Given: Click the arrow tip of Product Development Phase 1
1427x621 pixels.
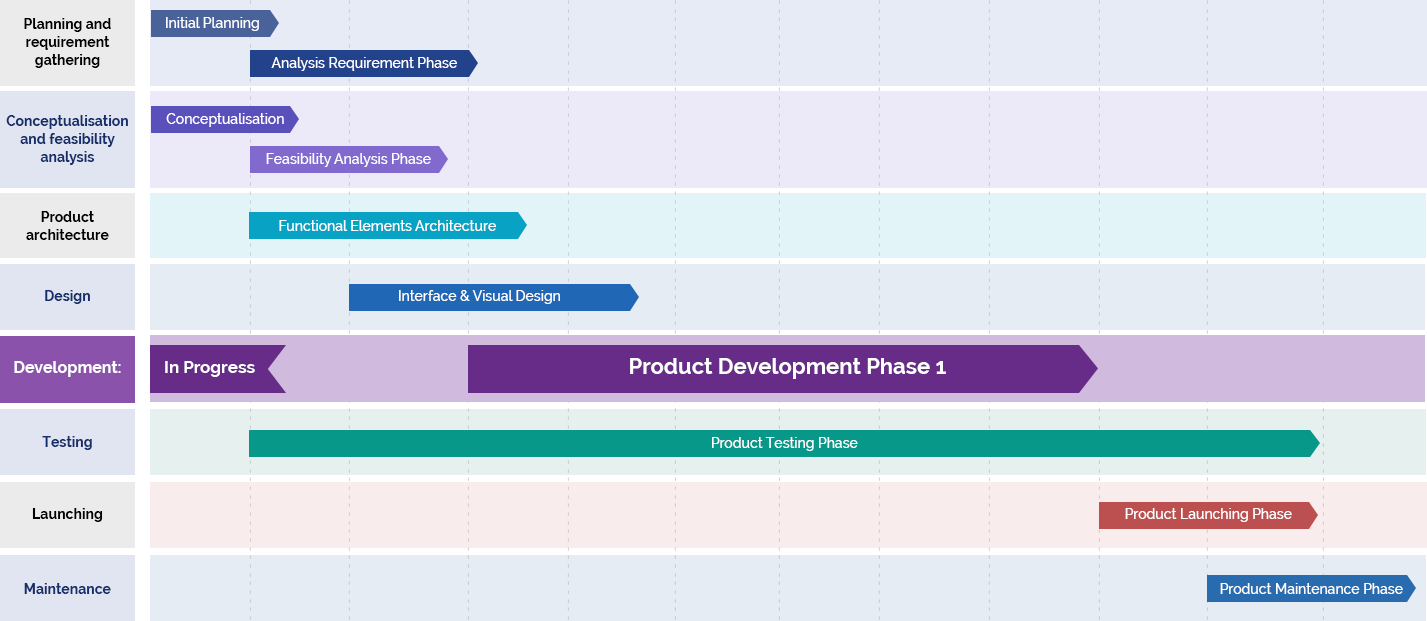Looking at the screenshot, I should point(1090,368).
